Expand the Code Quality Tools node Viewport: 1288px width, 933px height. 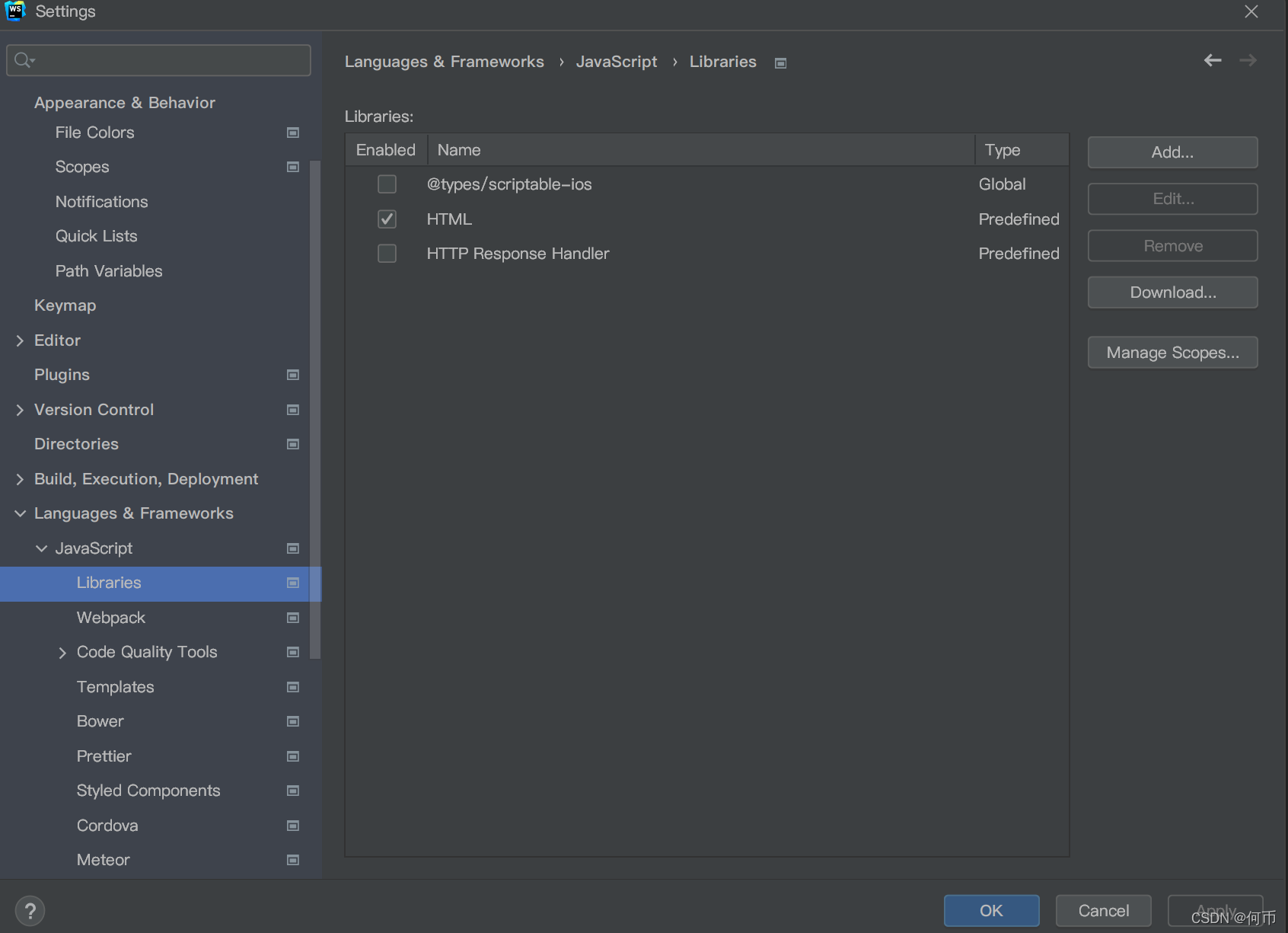tap(62, 653)
